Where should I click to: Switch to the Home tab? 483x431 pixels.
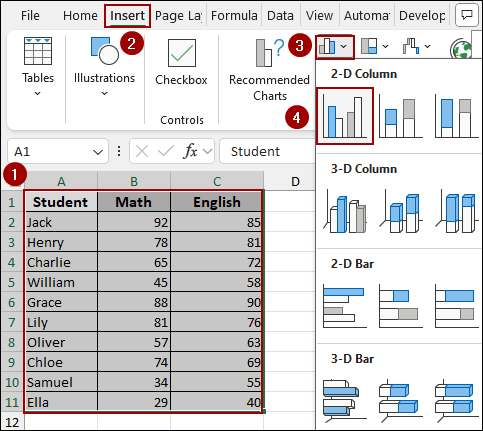point(80,16)
